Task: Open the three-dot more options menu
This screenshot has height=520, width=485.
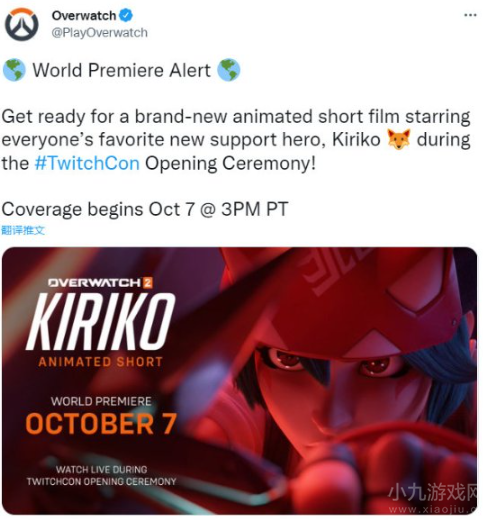Action: (470, 15)
